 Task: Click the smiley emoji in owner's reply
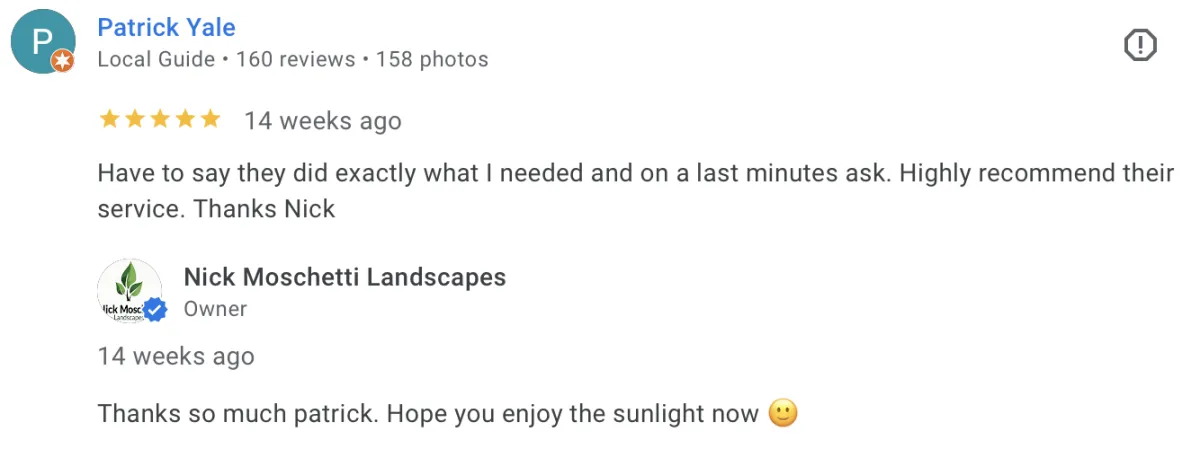coord(783,413)
